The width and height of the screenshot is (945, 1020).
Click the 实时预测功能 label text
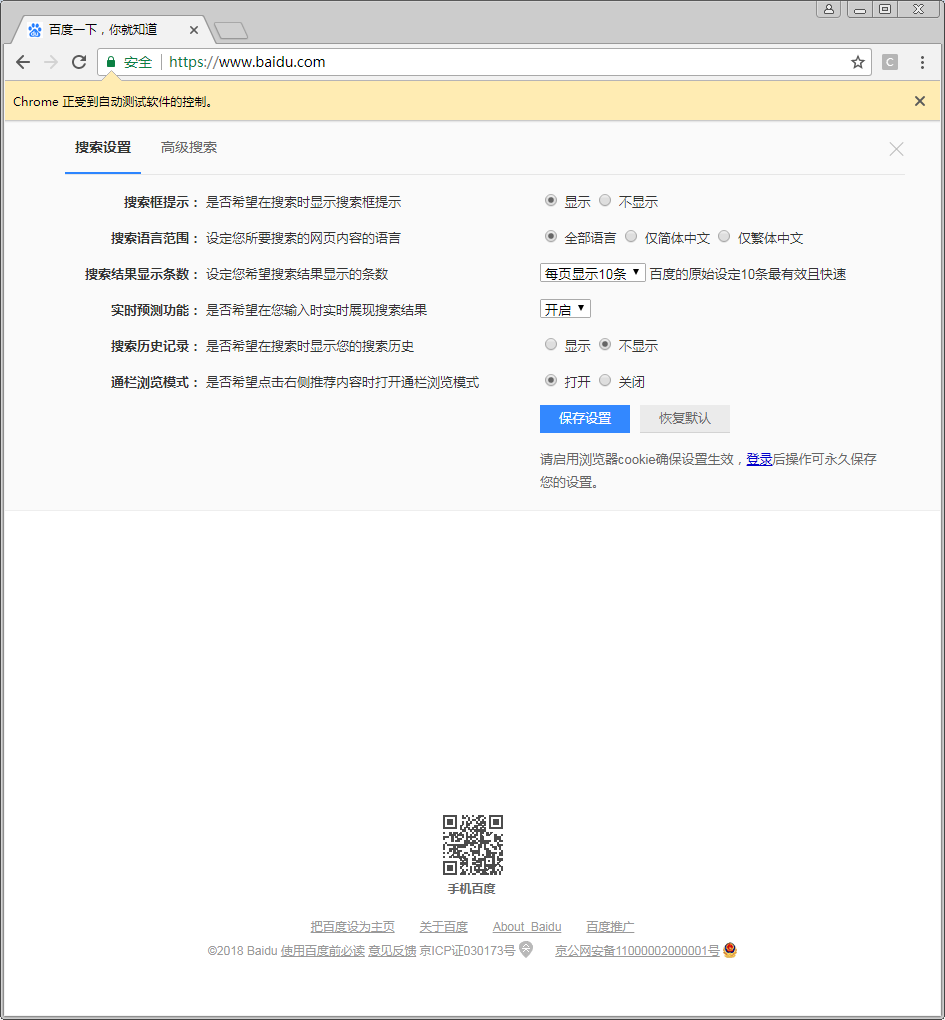pyautogui.click(x=154, y=310)
